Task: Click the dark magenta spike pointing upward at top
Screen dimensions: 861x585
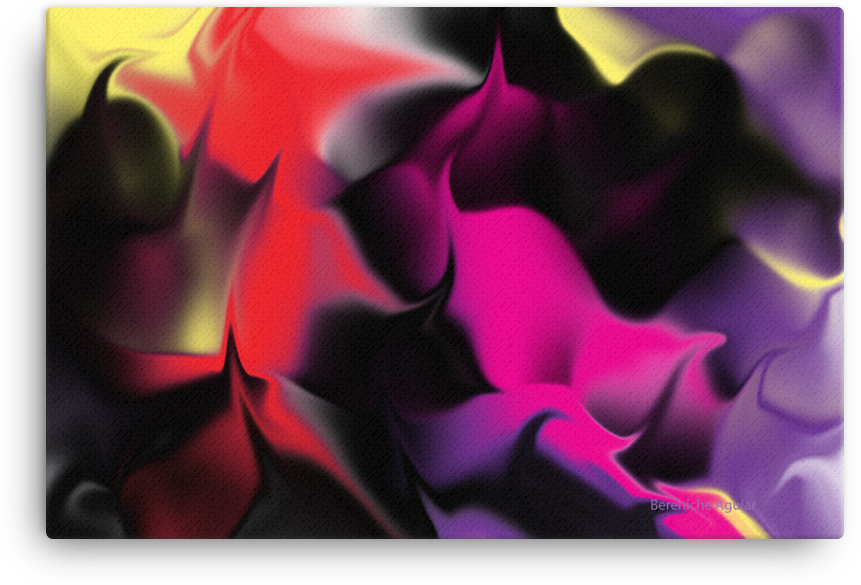Action: (497, 70)
